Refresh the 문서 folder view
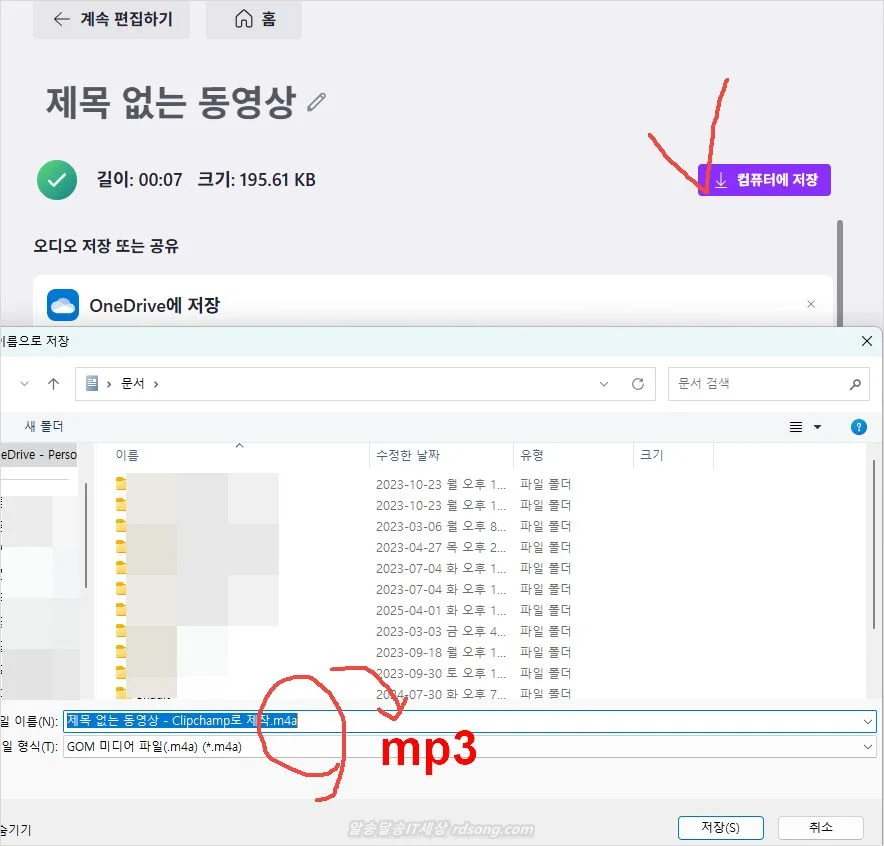884x846 pixels. (638, 383)
